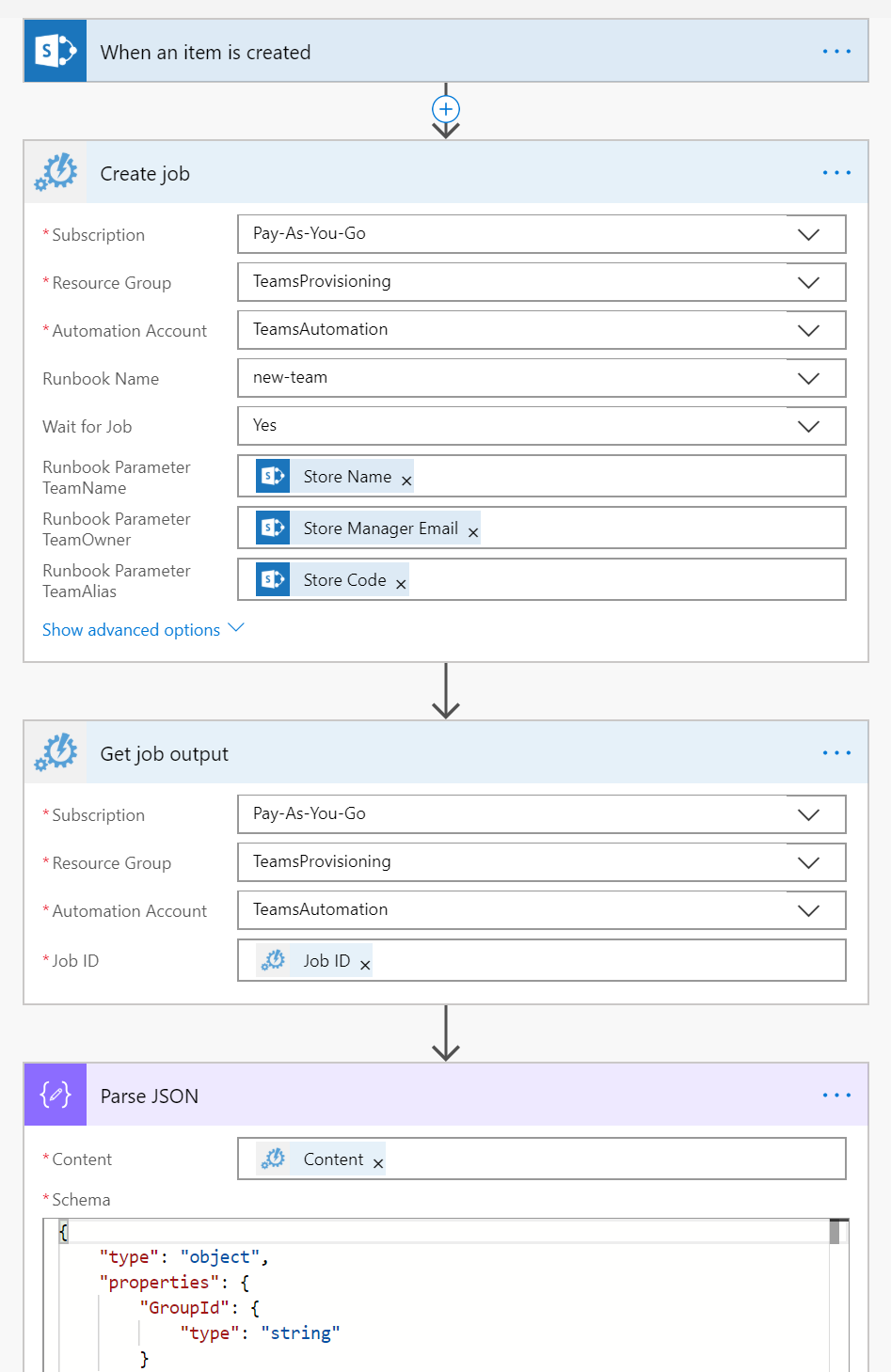Click the Create job card title
Viewport: 891px width, 1372px height.
click(145, 174)
